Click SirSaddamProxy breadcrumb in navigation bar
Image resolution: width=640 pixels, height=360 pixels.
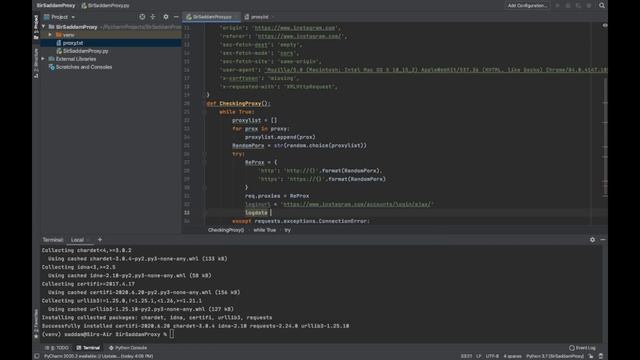coord(56,6)
